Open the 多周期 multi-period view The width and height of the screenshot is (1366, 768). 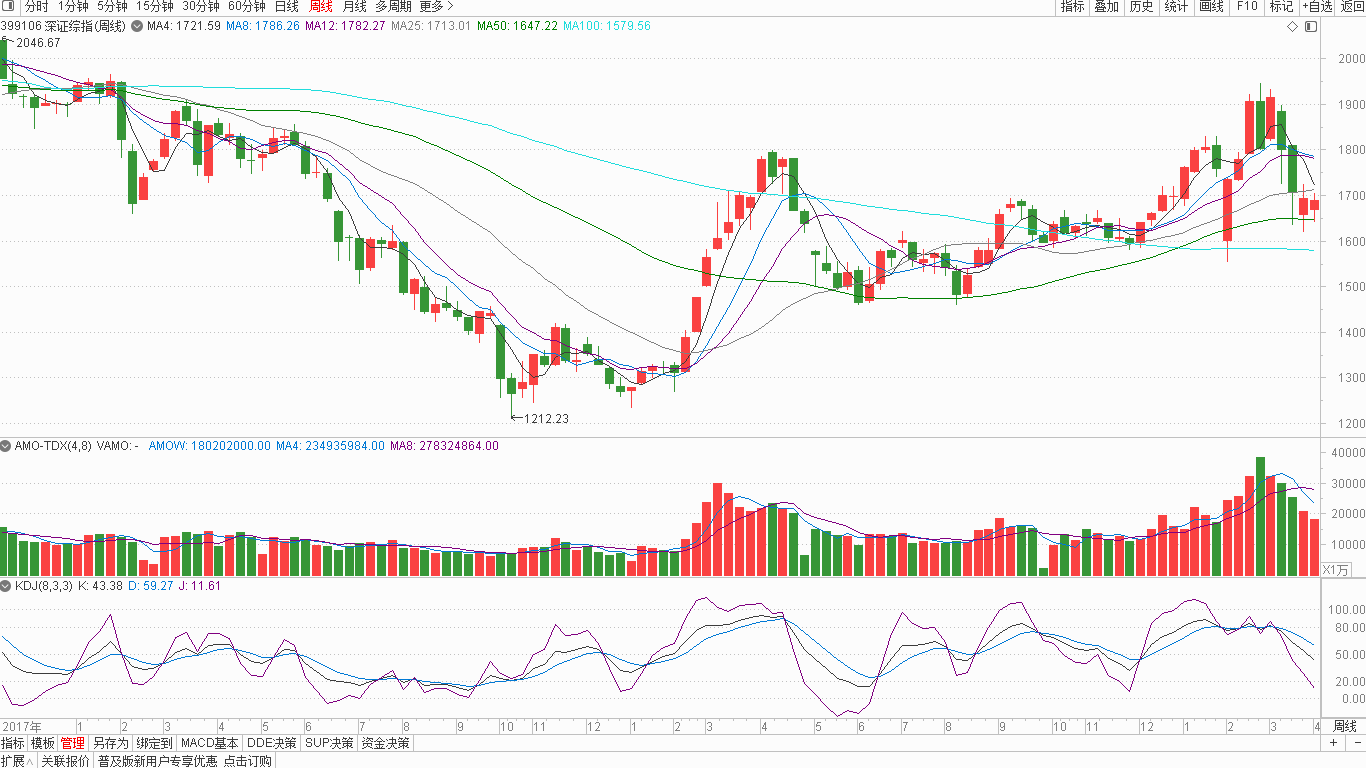click(x=394, y=7)
